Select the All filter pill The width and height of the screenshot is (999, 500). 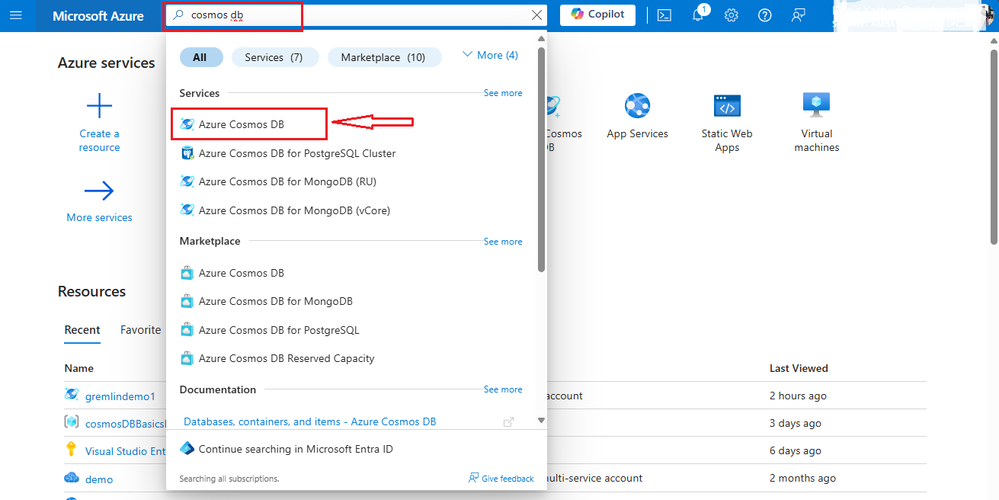pos(201,57)
